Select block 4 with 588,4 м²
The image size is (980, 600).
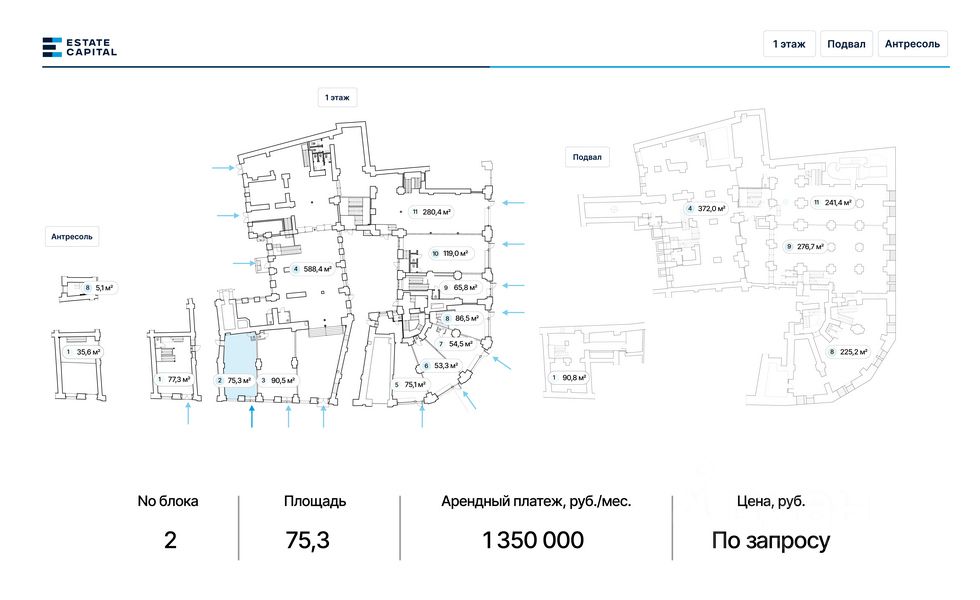tap(311, 269)
